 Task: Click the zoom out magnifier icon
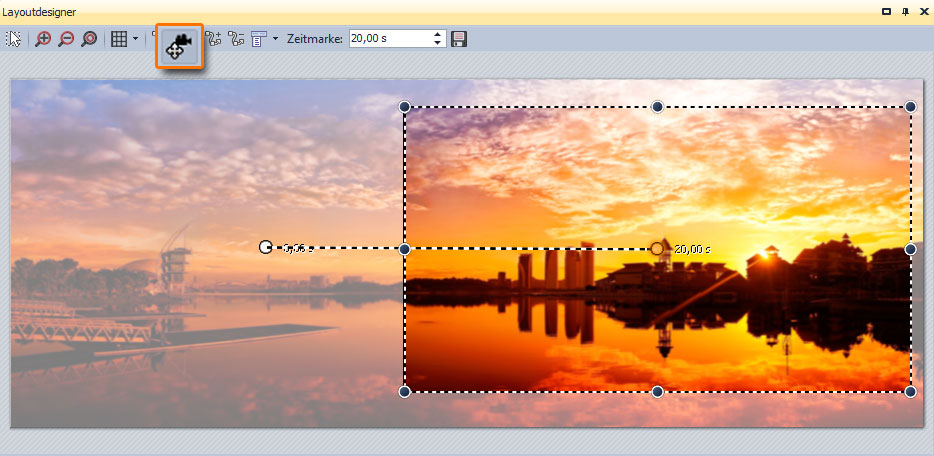pyautogui.click(x=66, y=39)
